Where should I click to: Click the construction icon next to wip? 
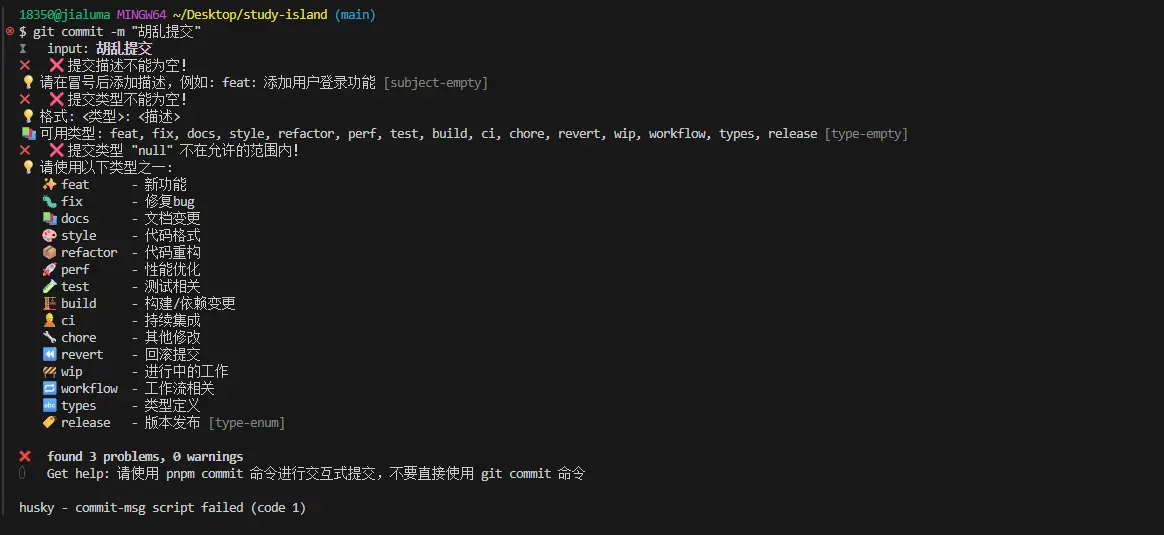(49, 372)
